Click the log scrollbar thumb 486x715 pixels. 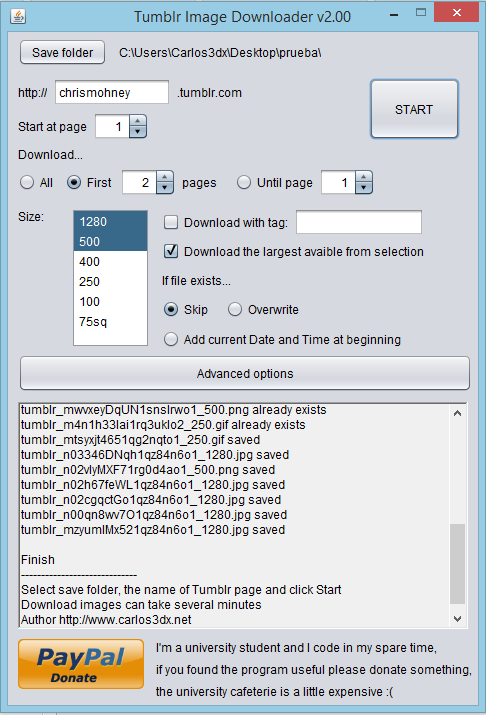[458, 564]
